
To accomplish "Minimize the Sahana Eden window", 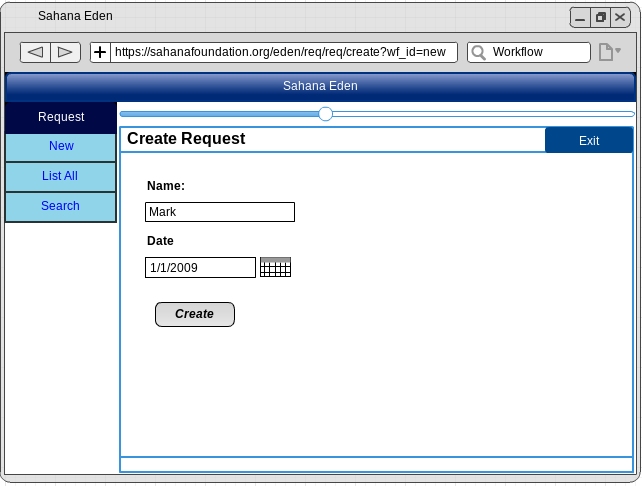I will (580, 17).
